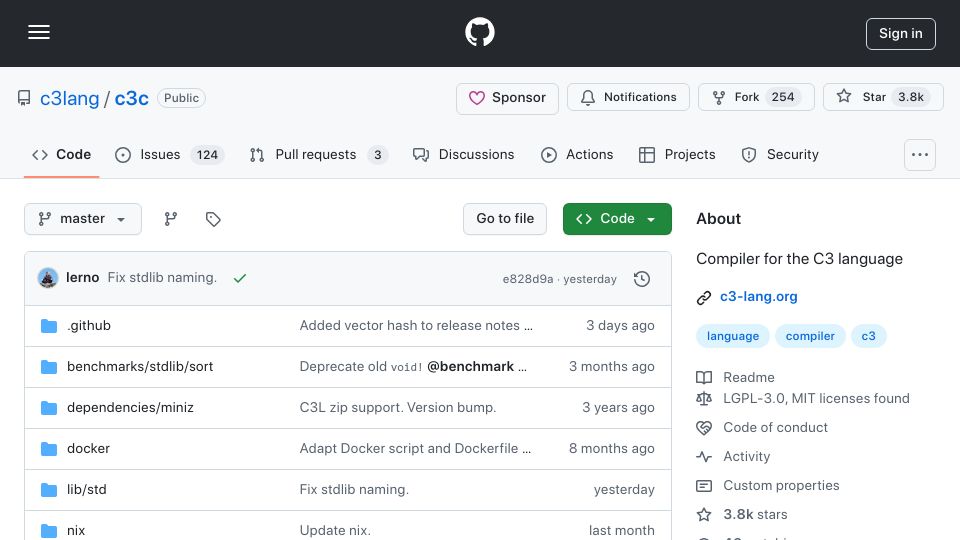Open the Readme link
960x540 pixels.
748,378
